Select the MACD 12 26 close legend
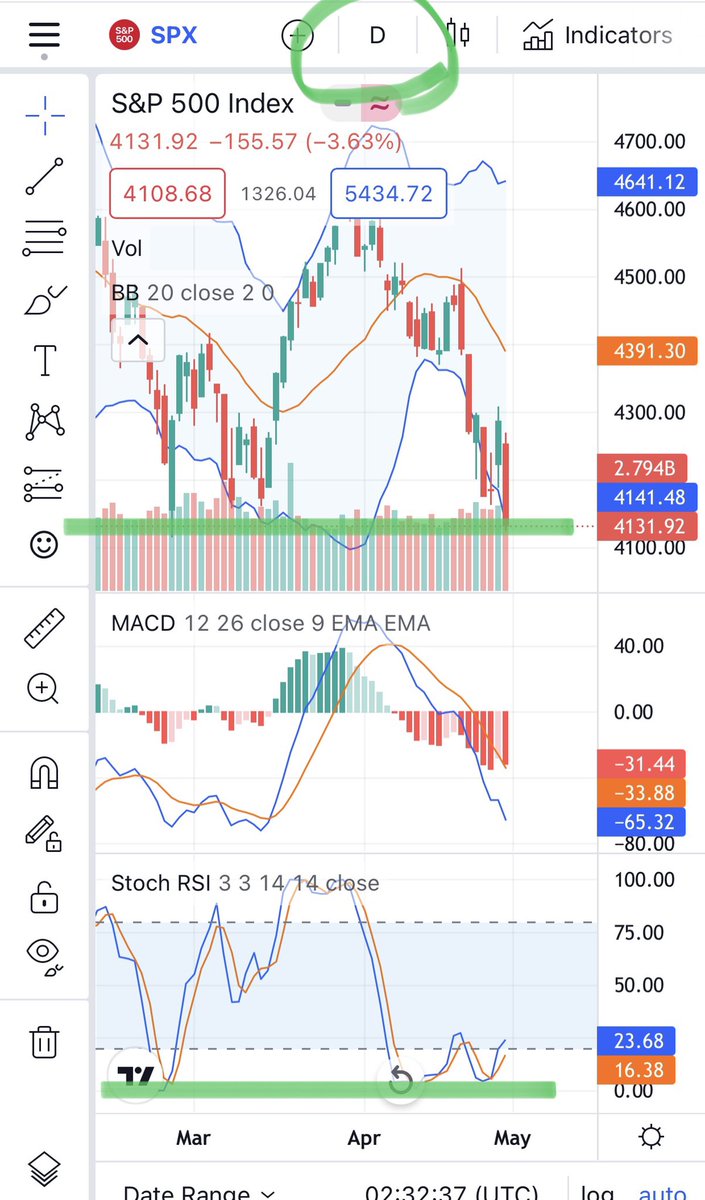This screenshot has width=705, height=1200. point(270,623)
